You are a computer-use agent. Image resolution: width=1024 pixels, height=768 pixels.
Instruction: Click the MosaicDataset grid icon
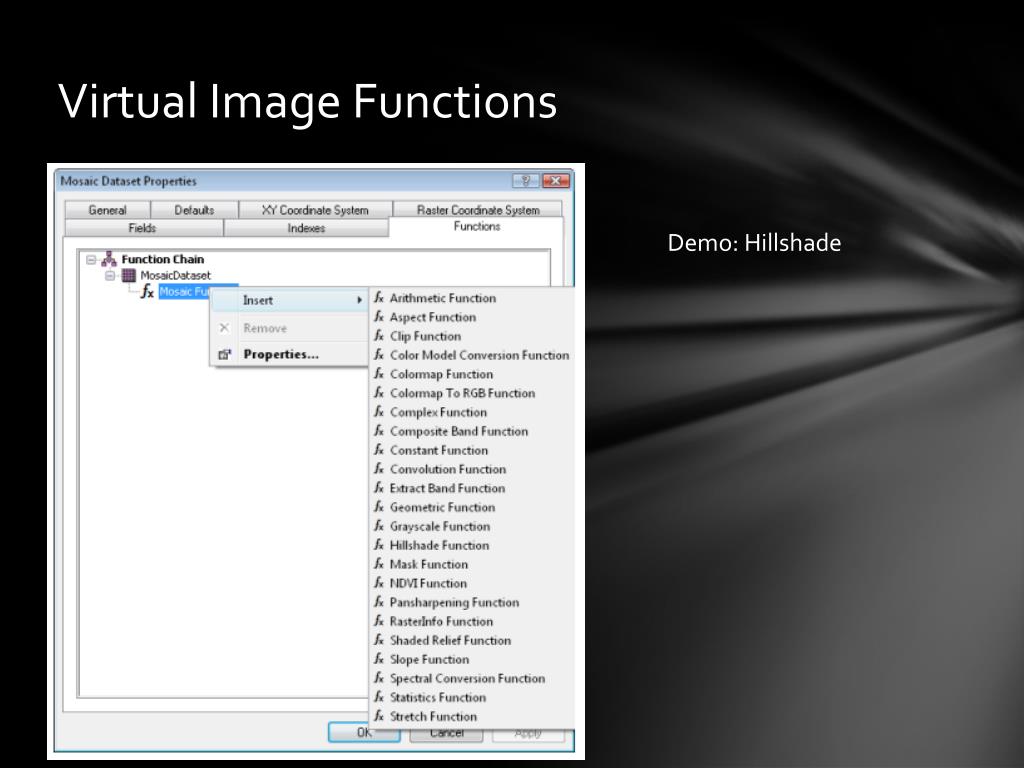point(129,275)
